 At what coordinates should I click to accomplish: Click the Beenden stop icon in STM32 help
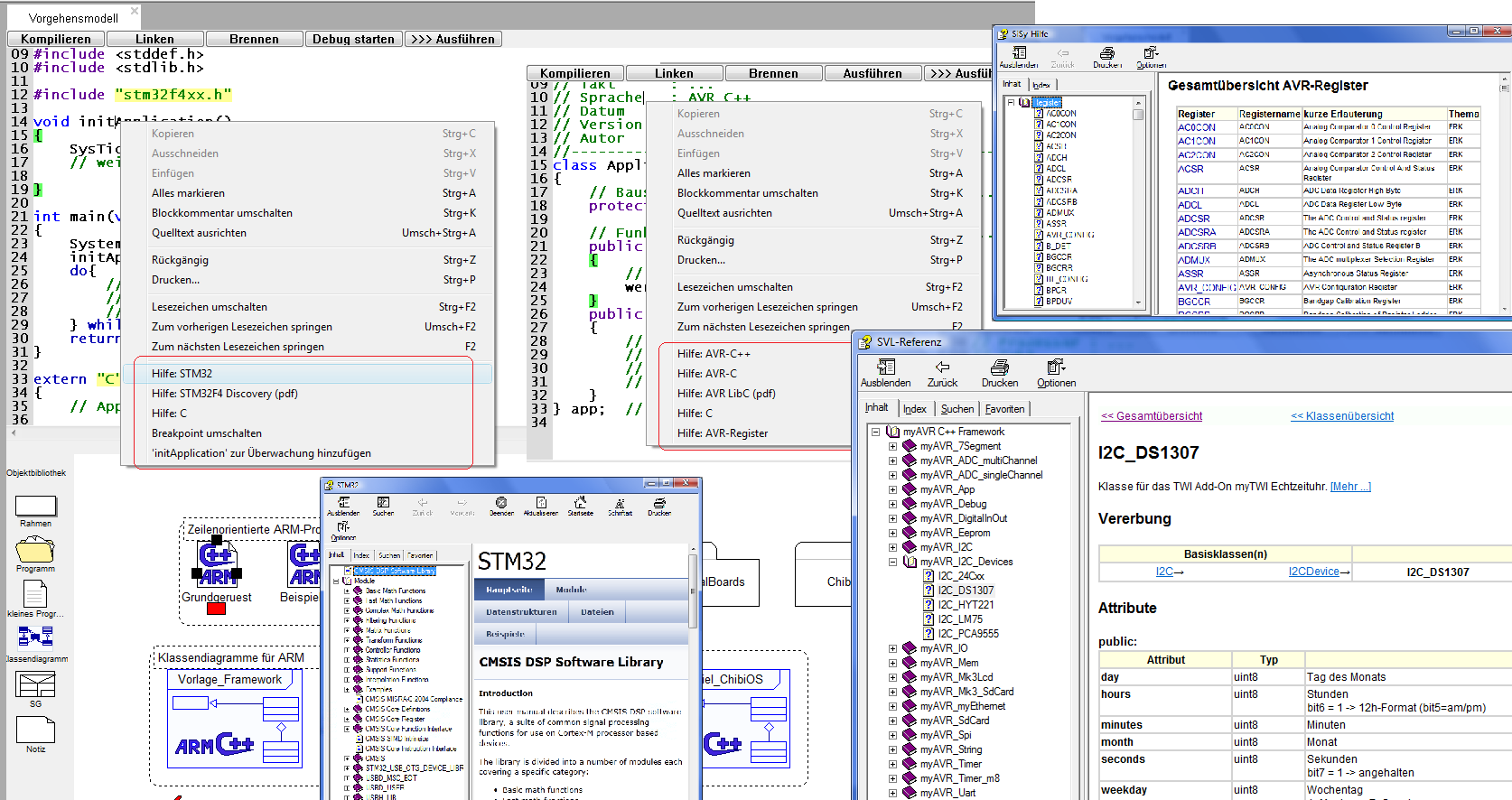(501, 502)
